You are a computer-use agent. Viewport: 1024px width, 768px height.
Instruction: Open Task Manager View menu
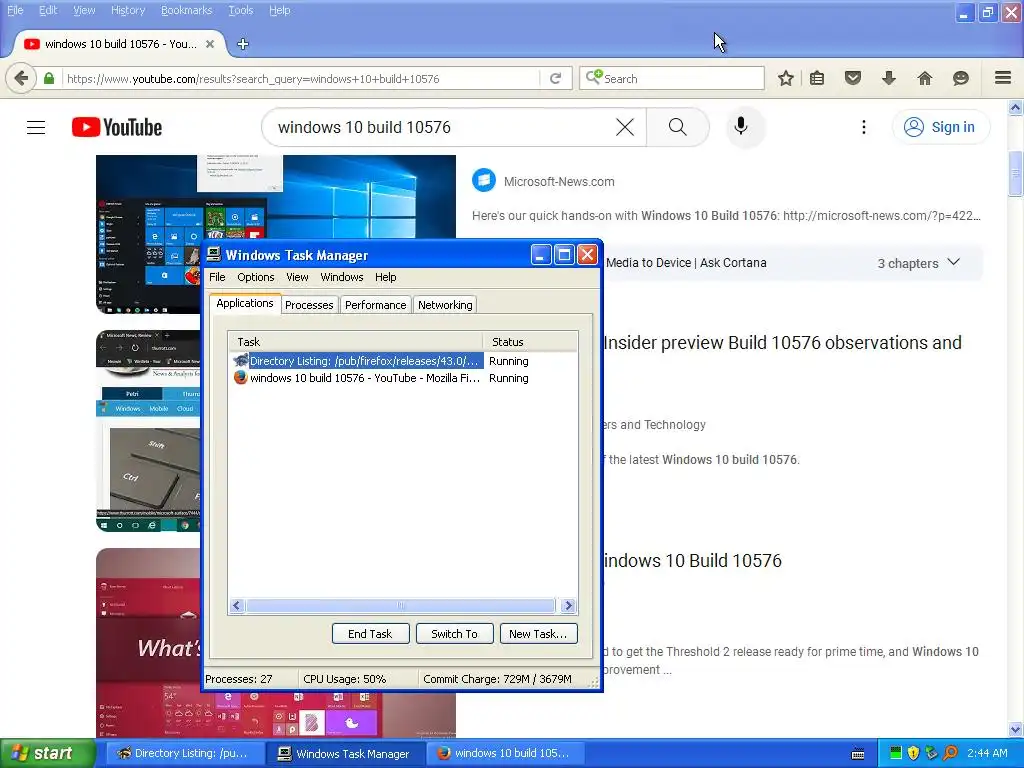297,277
